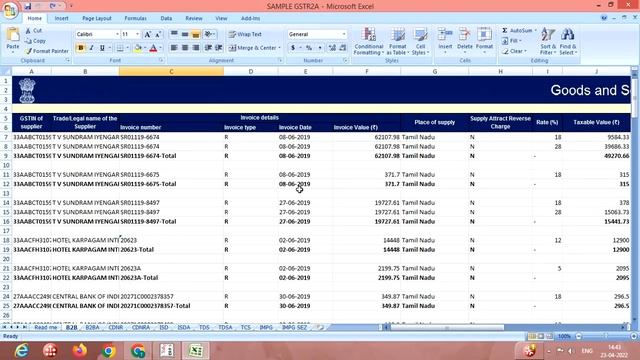Open the Clear dropdown
The height and width of the screenshot is (360, 640).
(514, 51)
